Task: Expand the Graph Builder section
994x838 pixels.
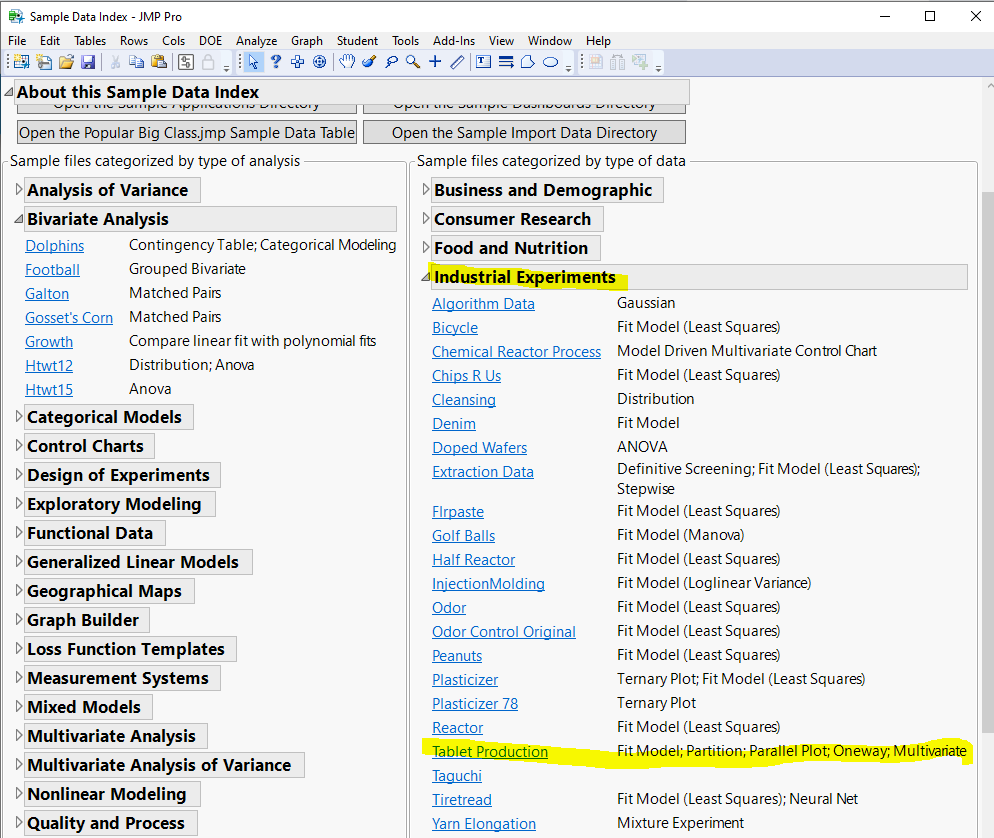Action: click(18, 619)
